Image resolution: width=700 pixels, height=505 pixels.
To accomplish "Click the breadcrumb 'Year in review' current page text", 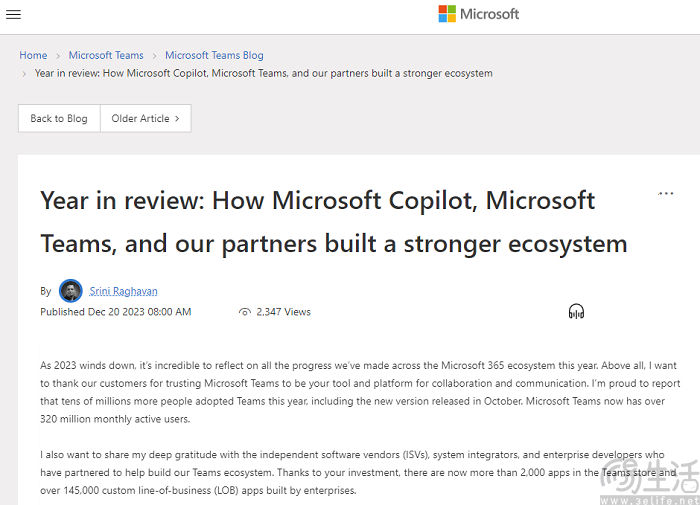I will (x=263, y=73).
